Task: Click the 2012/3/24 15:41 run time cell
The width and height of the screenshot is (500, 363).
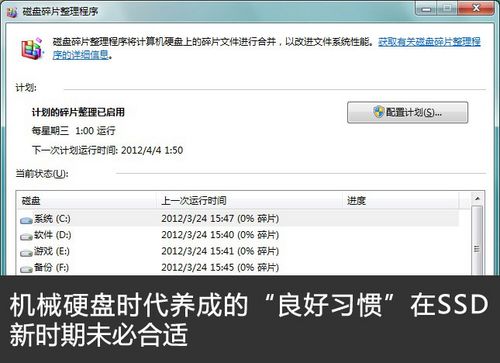Action: [220, 251]
